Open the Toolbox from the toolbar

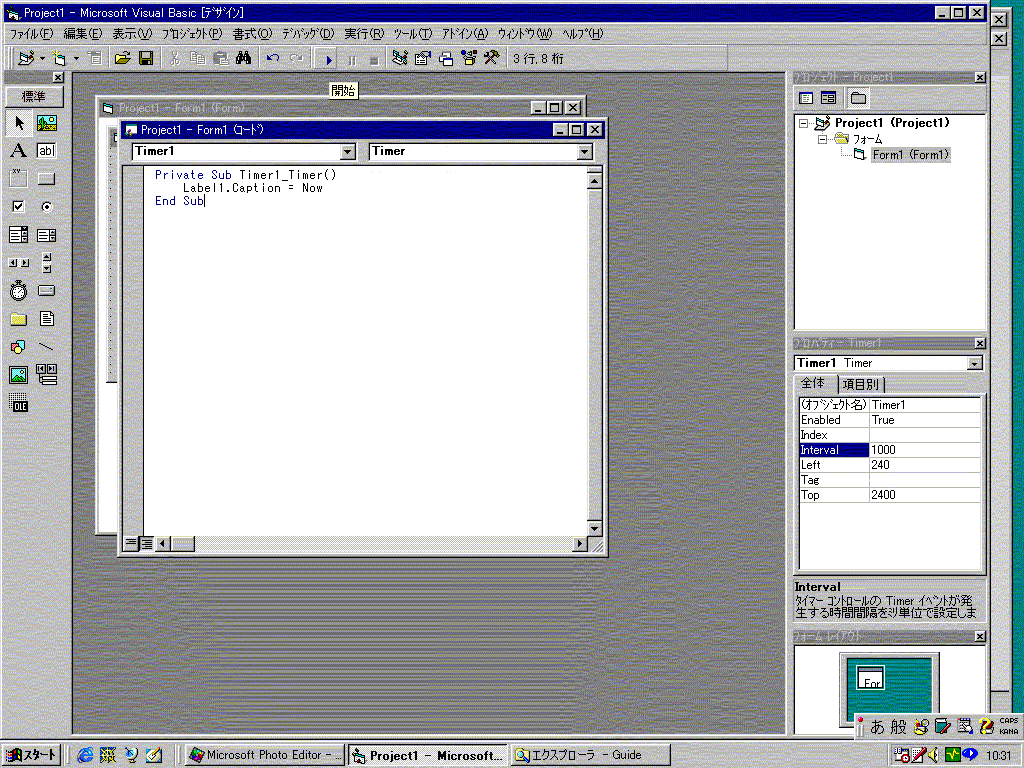tap(492, 59)
